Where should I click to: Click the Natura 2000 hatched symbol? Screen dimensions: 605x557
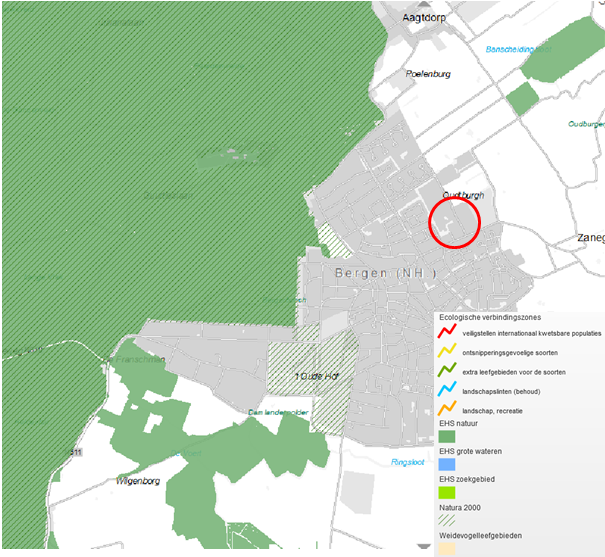pos(446,520)
